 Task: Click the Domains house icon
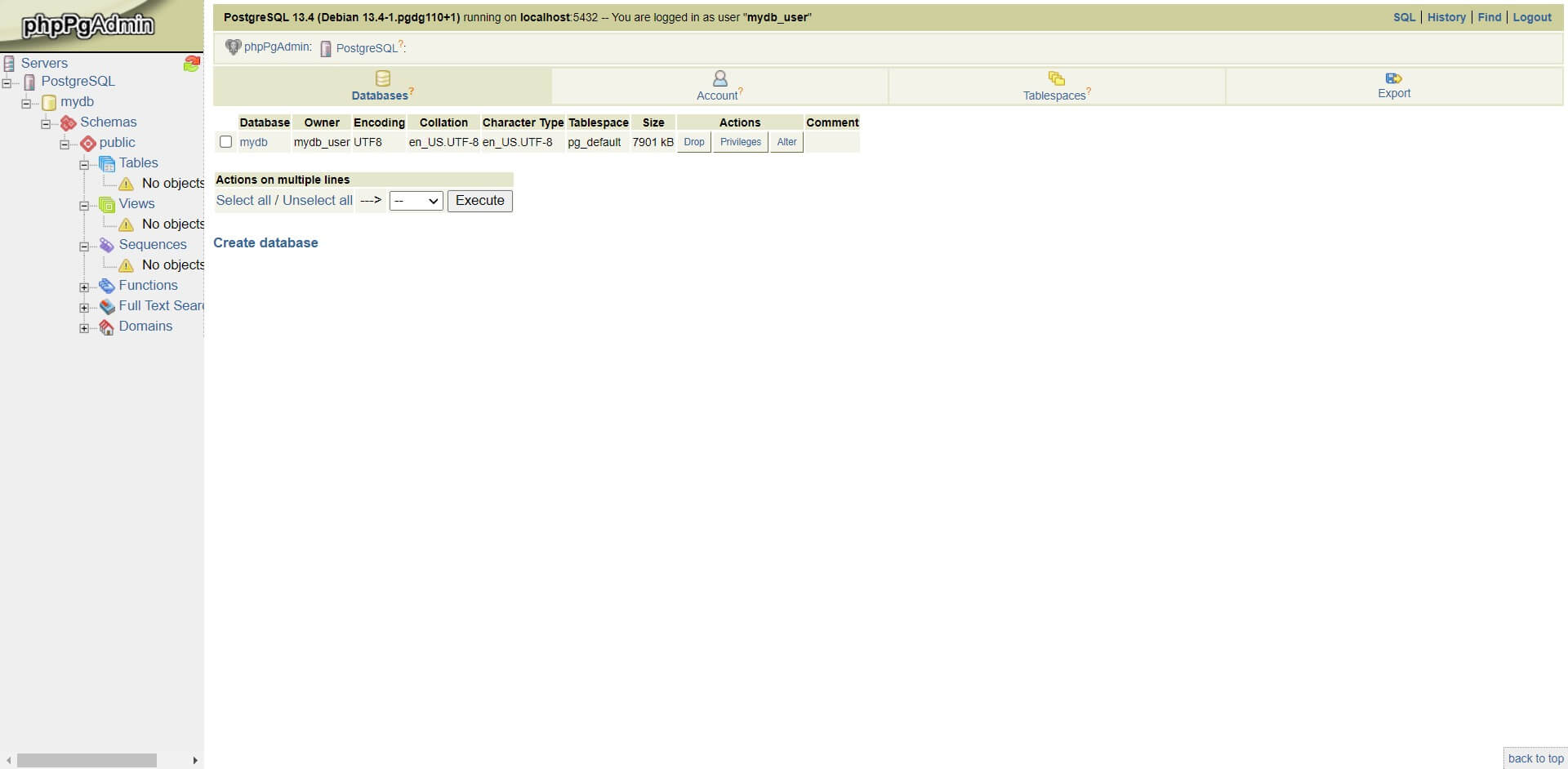point(107,327)
